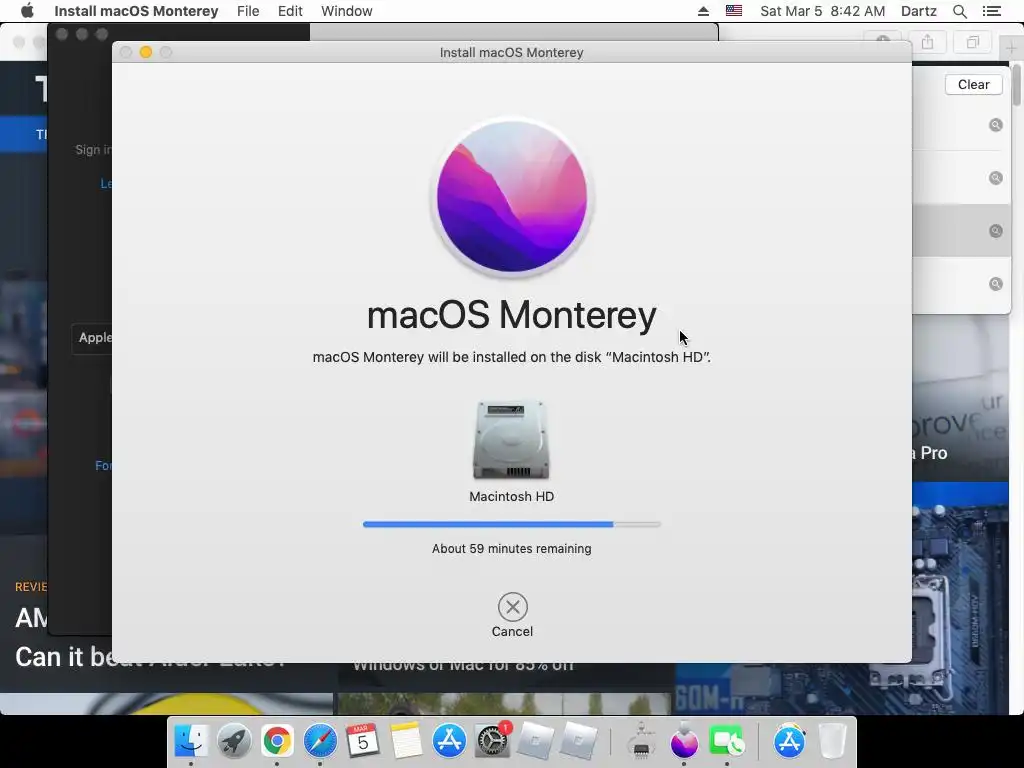Screen dimensions: 1024x768
Task: Click the 'Install macOS Monterey' window title
Action: (x=511, y=52)
